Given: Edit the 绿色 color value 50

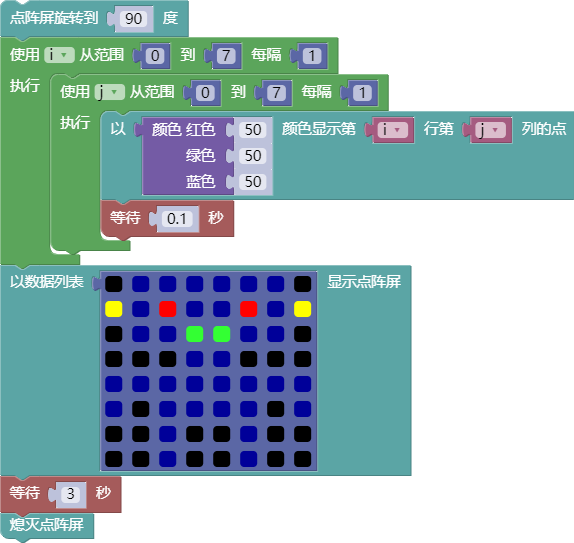Looking at the screenshot, I should pos(253,156).
